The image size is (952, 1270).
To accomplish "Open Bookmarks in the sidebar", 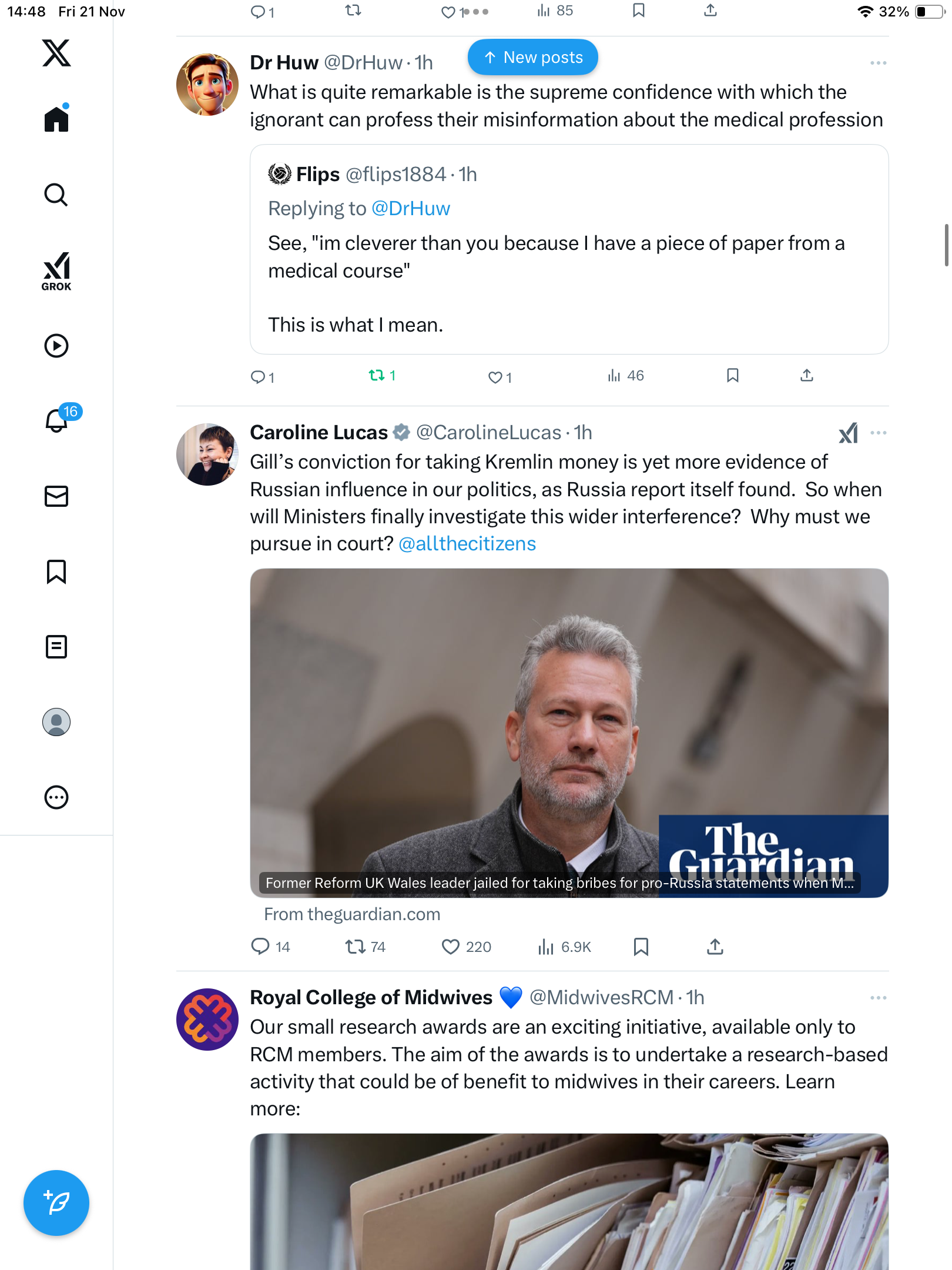I will point(56,571).
